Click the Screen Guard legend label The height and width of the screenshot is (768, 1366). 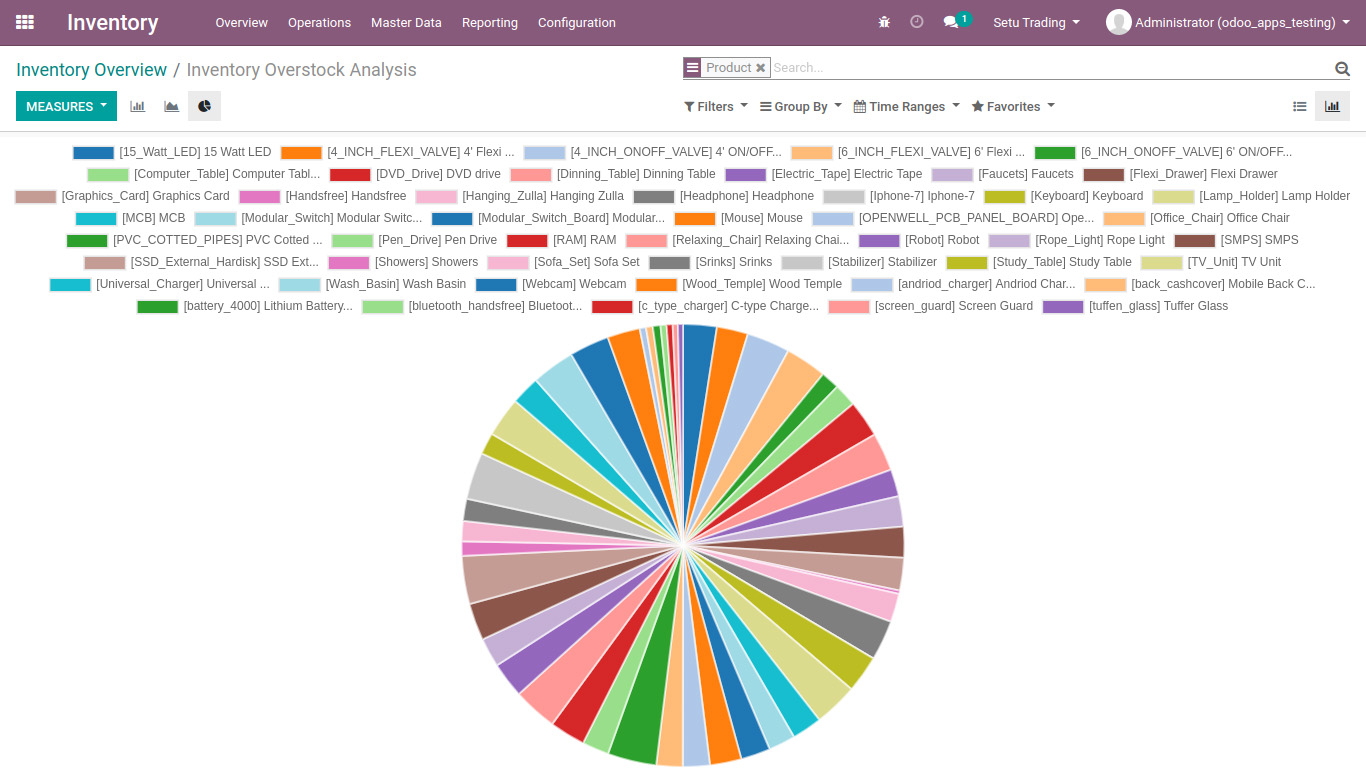(954, 306)
